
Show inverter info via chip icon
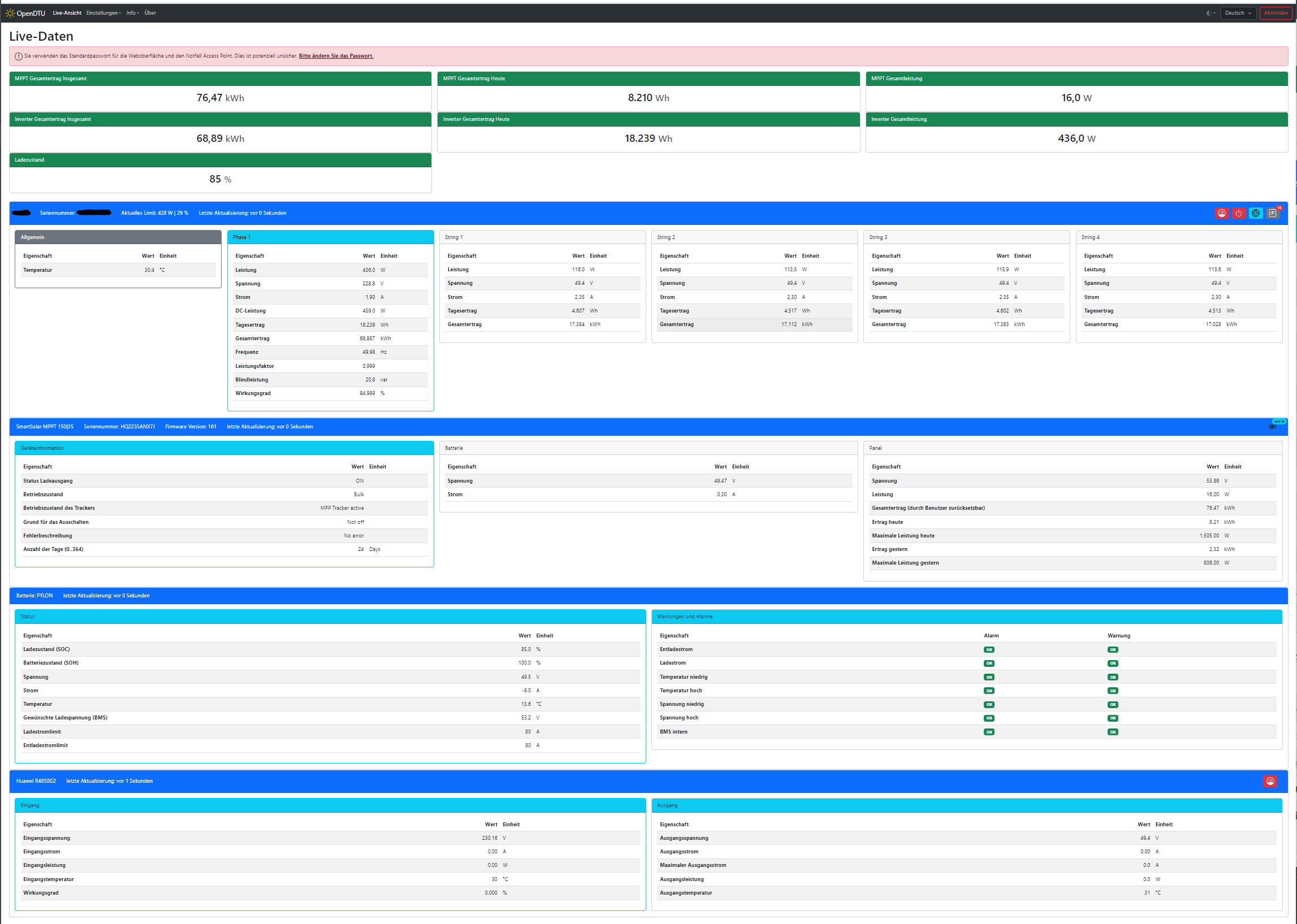(1256, 214)
